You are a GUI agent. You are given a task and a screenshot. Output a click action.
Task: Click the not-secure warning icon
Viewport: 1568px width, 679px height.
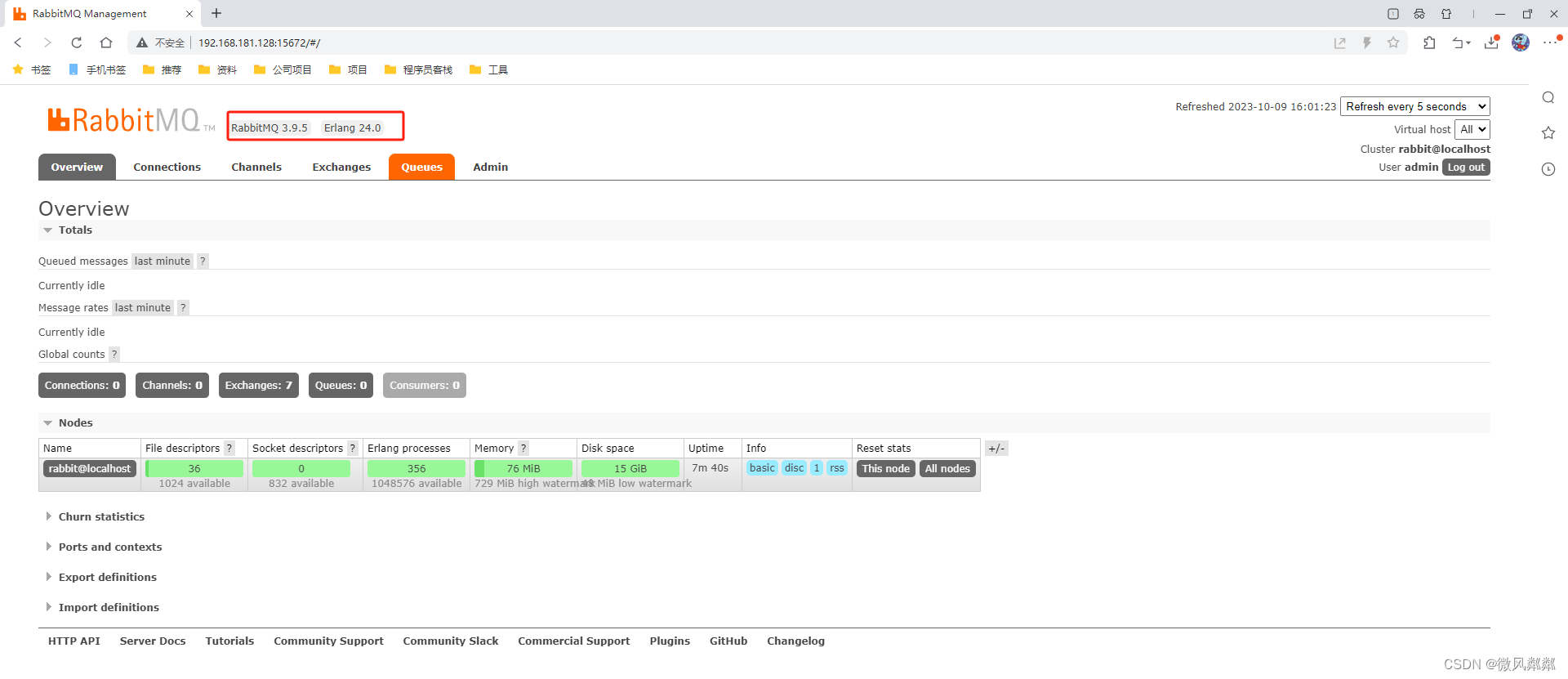(x=142, y=42)
